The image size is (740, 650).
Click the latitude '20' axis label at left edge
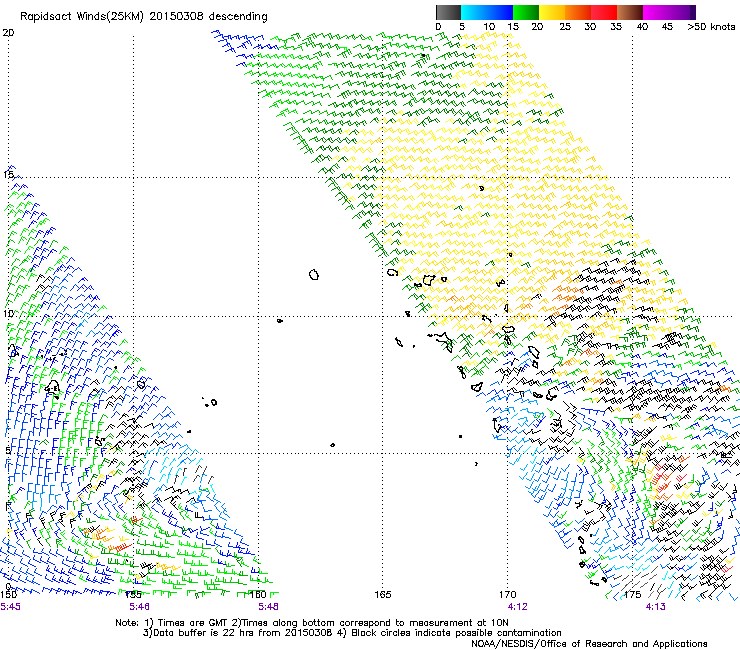pos(8,33)
